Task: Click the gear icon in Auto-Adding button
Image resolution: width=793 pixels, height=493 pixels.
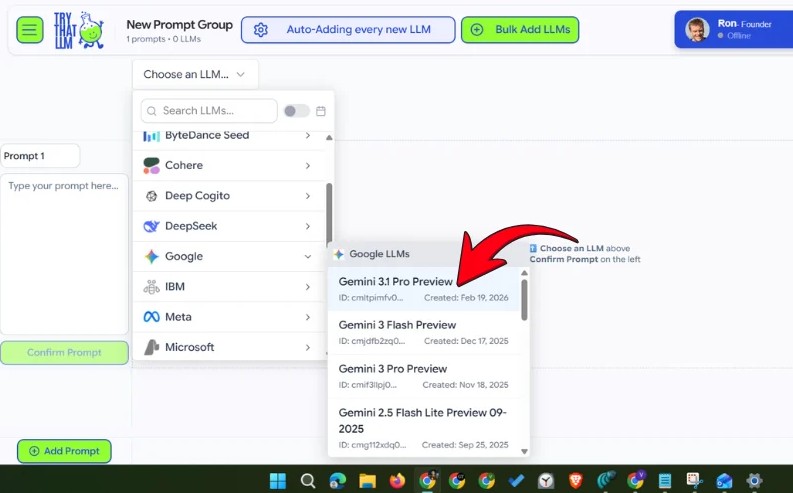Action: pos(261,30)
